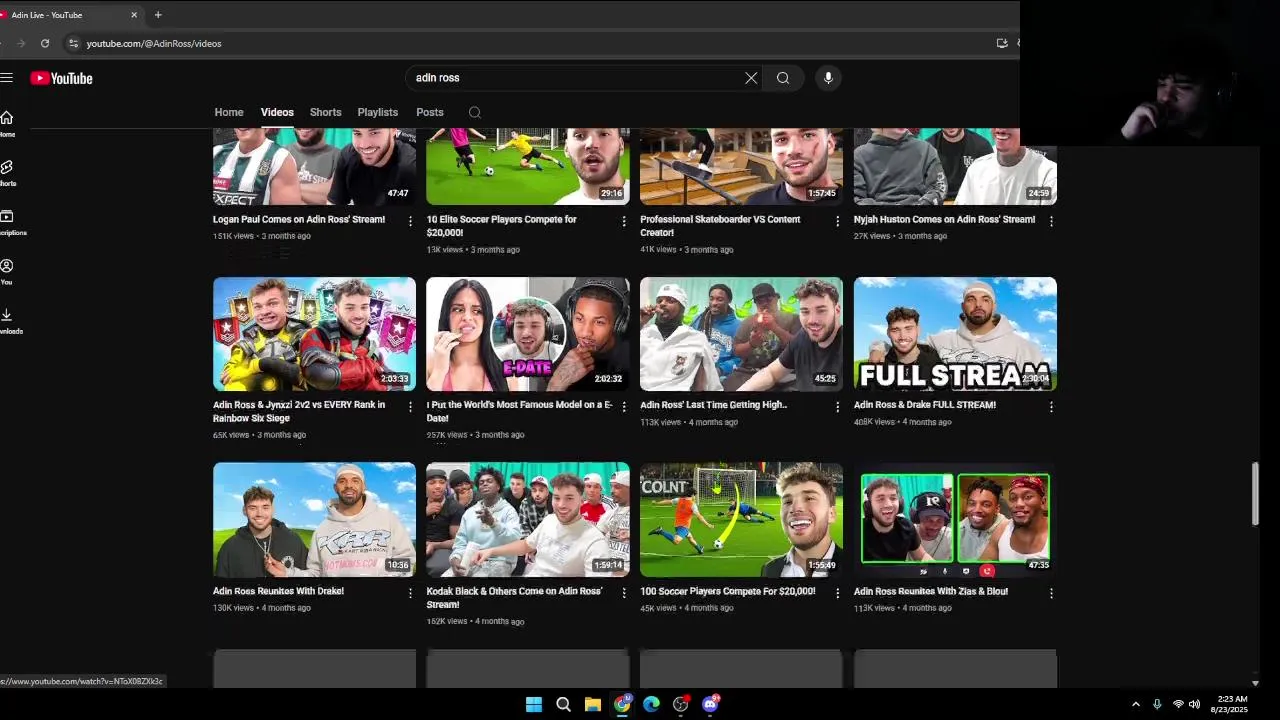Click the YouTube logo
Screen dimensions: 1280x720
pyautogui.click(x=61, y=78)
